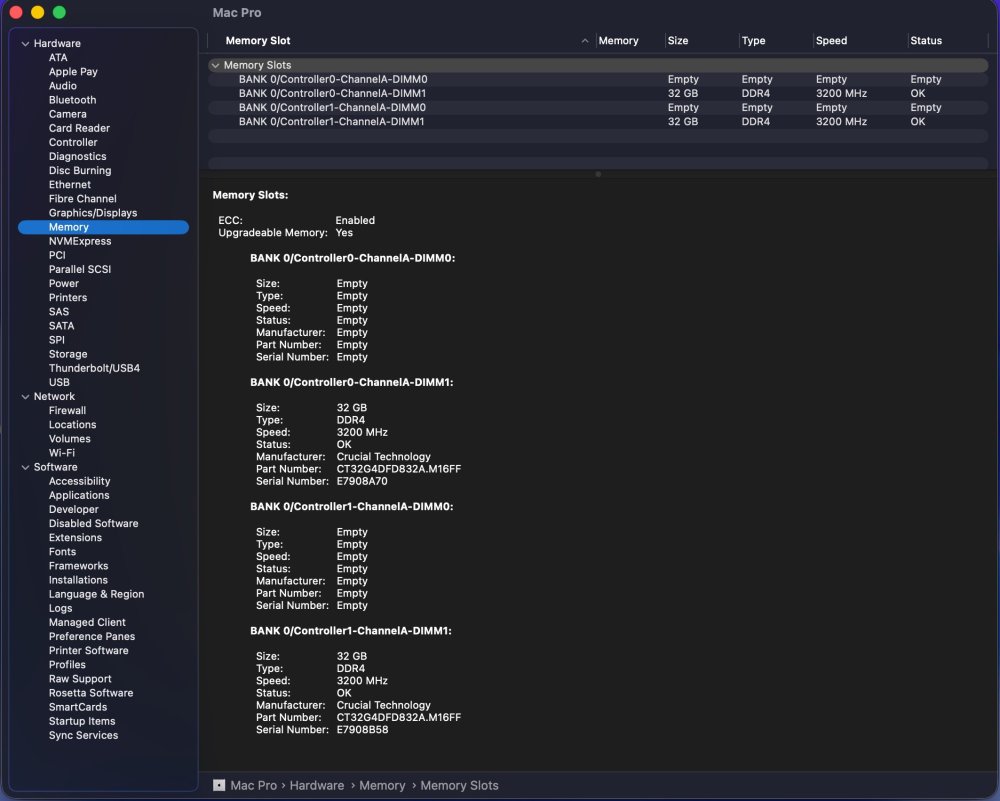Image resolution: width=1000 pixels, height=801 pixels.
Task: Click serial number E7908B58
Action: pos(362,730)
